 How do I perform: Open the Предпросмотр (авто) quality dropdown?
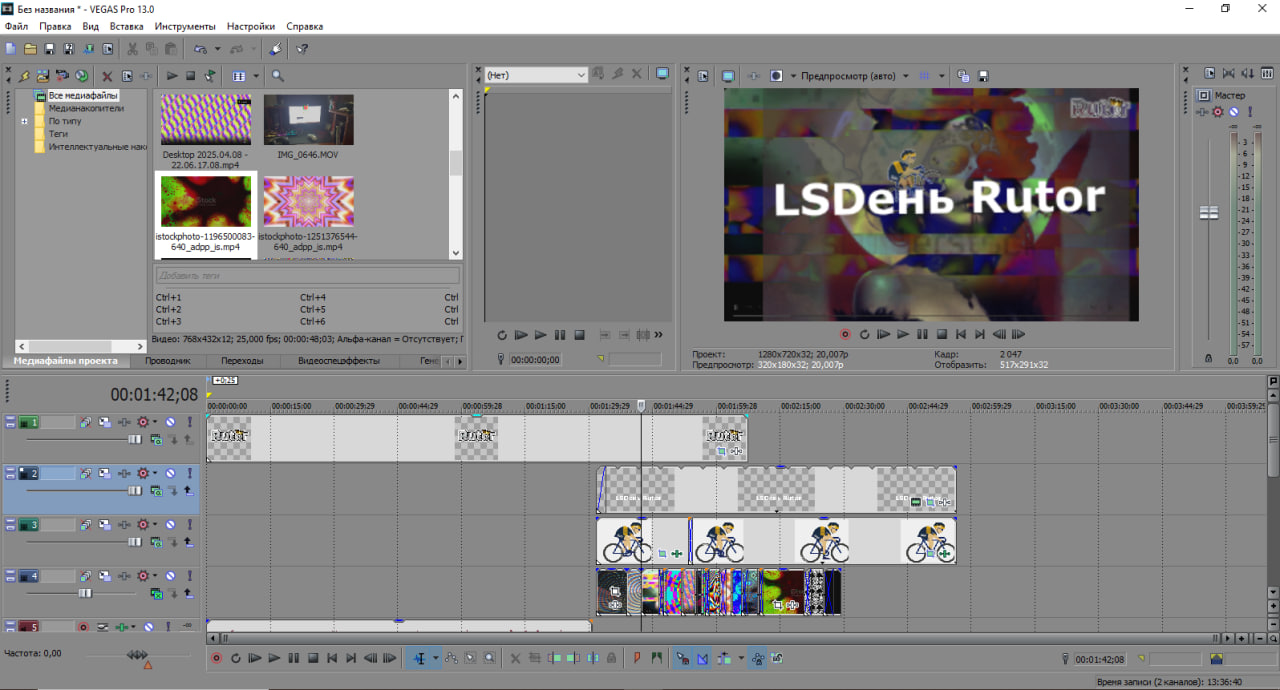[x=905, y=76]
